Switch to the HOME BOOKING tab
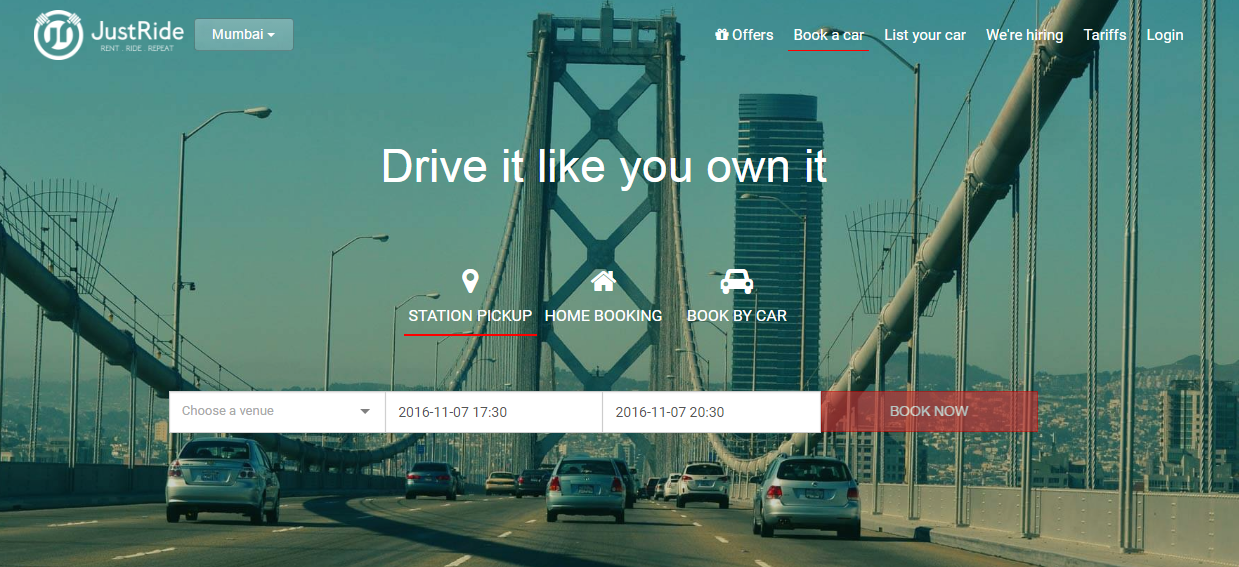 (603, 316)
